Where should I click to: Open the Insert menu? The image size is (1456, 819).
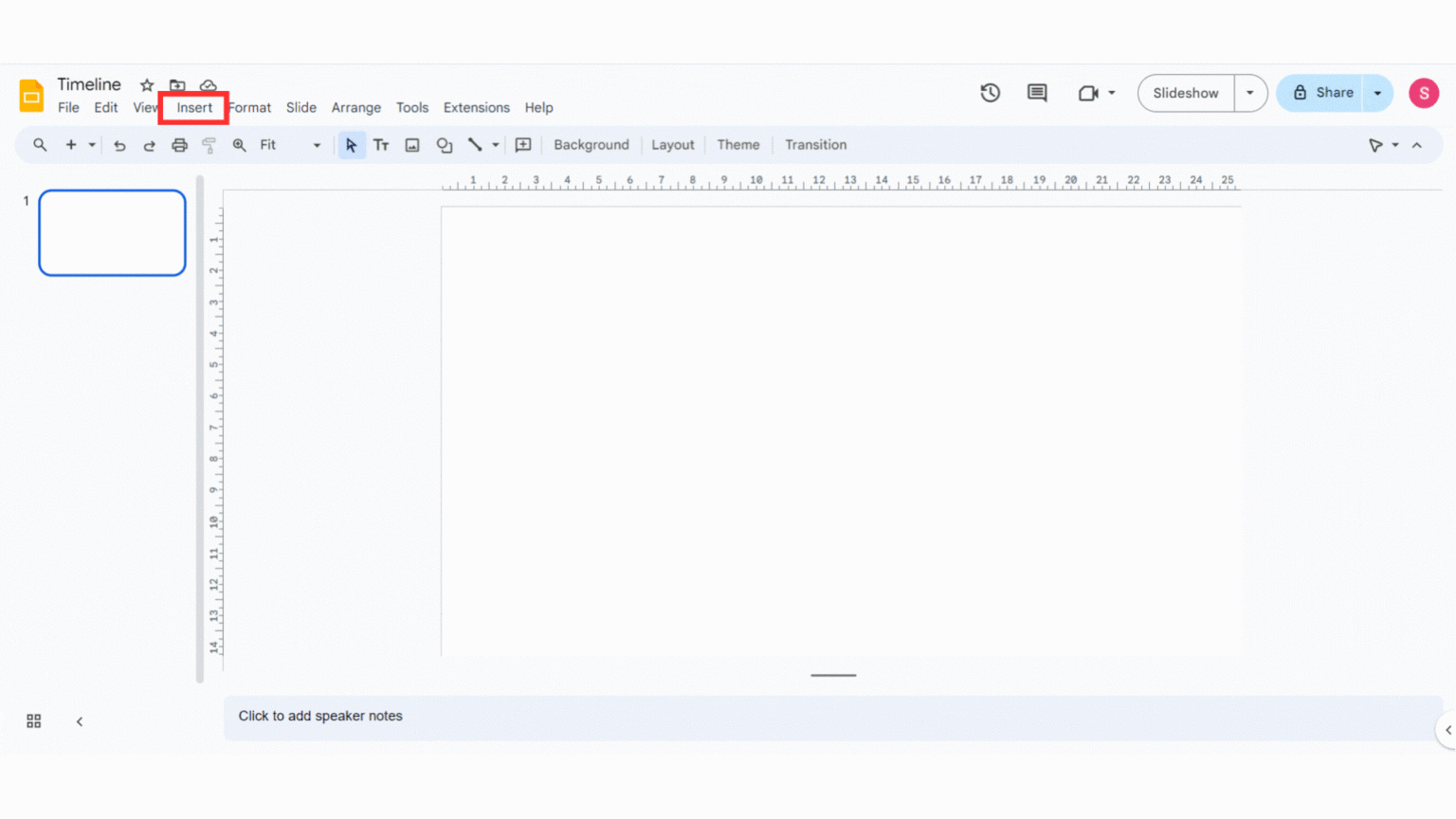[x=193, y=107]
